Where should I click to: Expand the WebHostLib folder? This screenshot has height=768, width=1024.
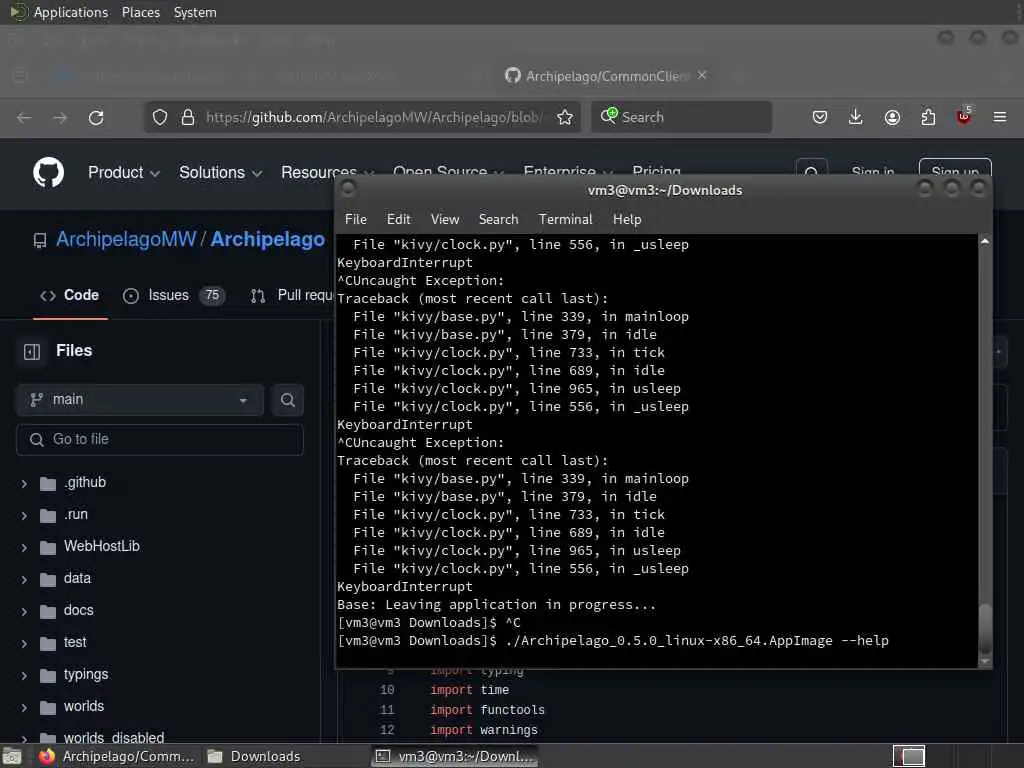(24, 548)
